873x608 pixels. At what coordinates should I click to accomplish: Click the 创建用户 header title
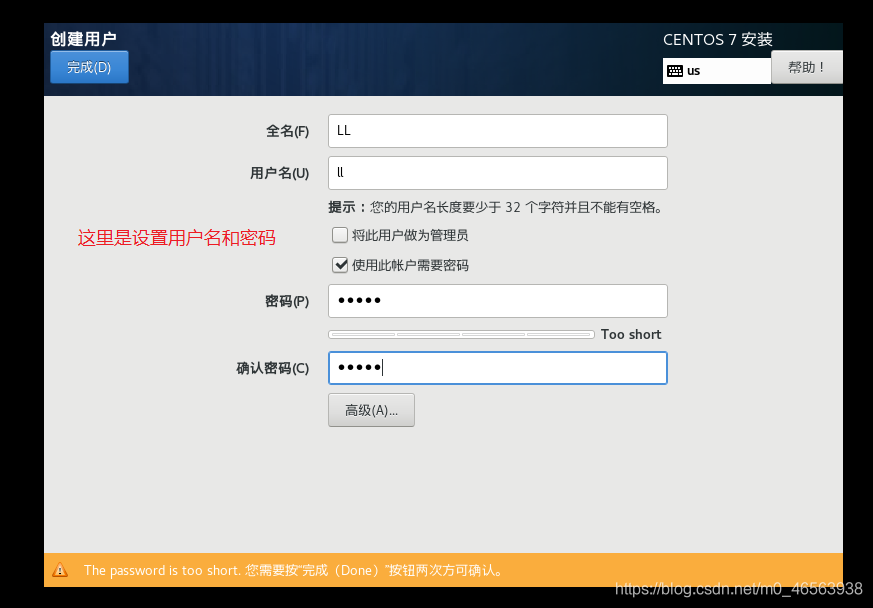tap(77, 39)
